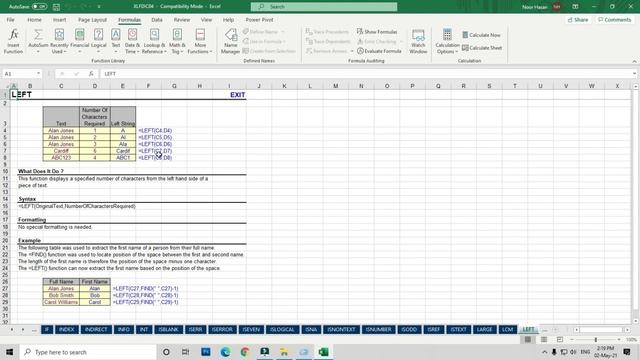Viewport: 640px width, 360px height.
Task: Open Math & Trig functions
Action: click(x=177, y=41)
